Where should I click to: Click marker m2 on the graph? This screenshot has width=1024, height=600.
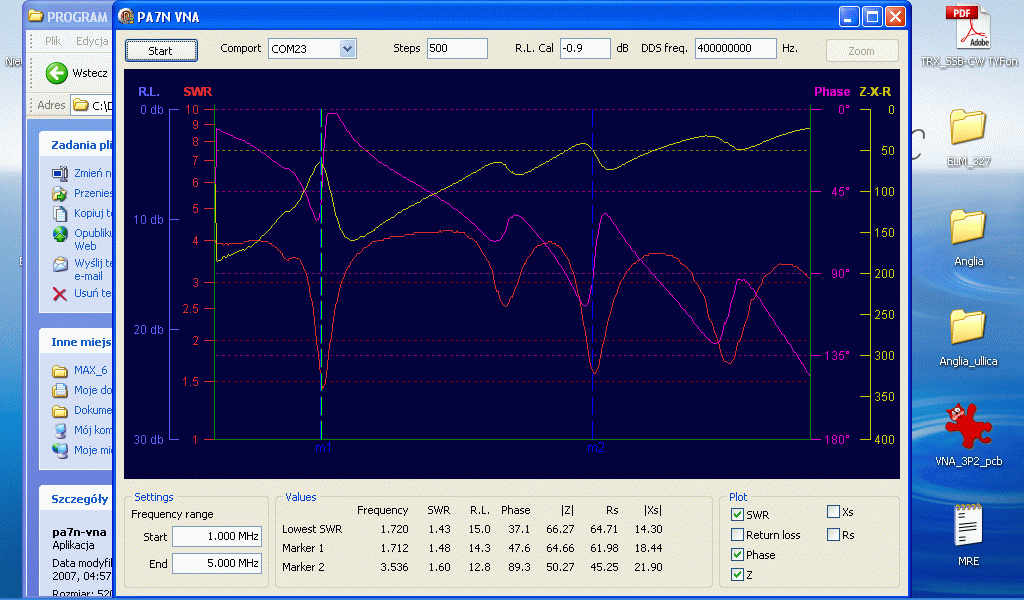[x=594, y=448]
